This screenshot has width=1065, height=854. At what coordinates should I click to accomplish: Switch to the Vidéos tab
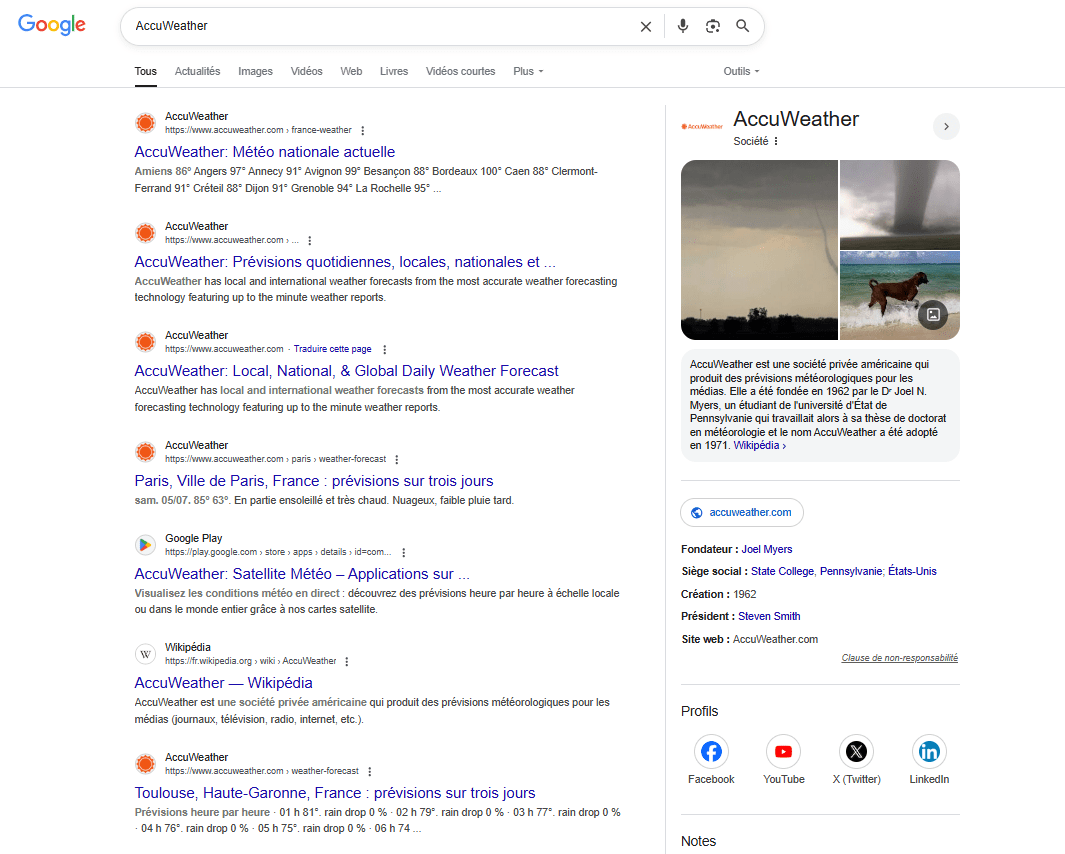306,71
